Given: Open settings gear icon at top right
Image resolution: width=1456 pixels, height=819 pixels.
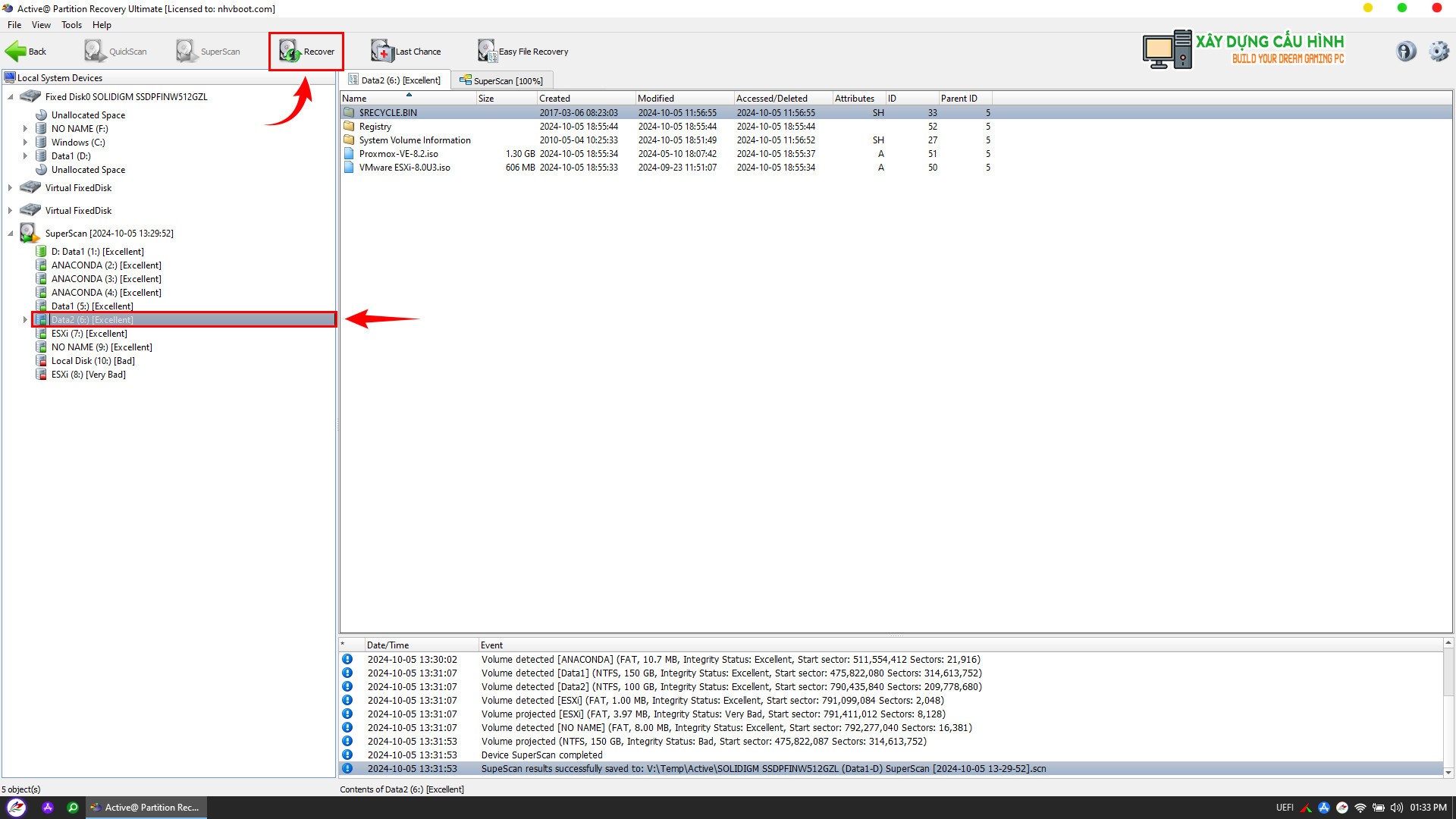Looking at the screenshot, I should pyautogui.click(x=1439, y=51).
